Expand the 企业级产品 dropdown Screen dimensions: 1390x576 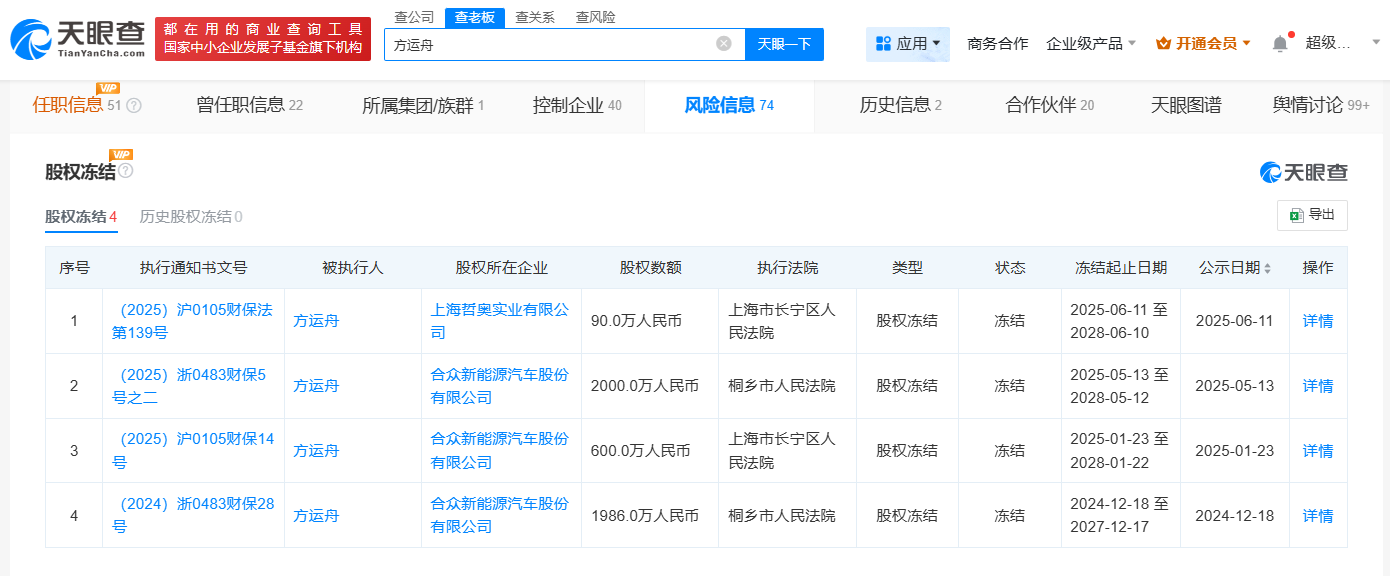[1091, 44]
